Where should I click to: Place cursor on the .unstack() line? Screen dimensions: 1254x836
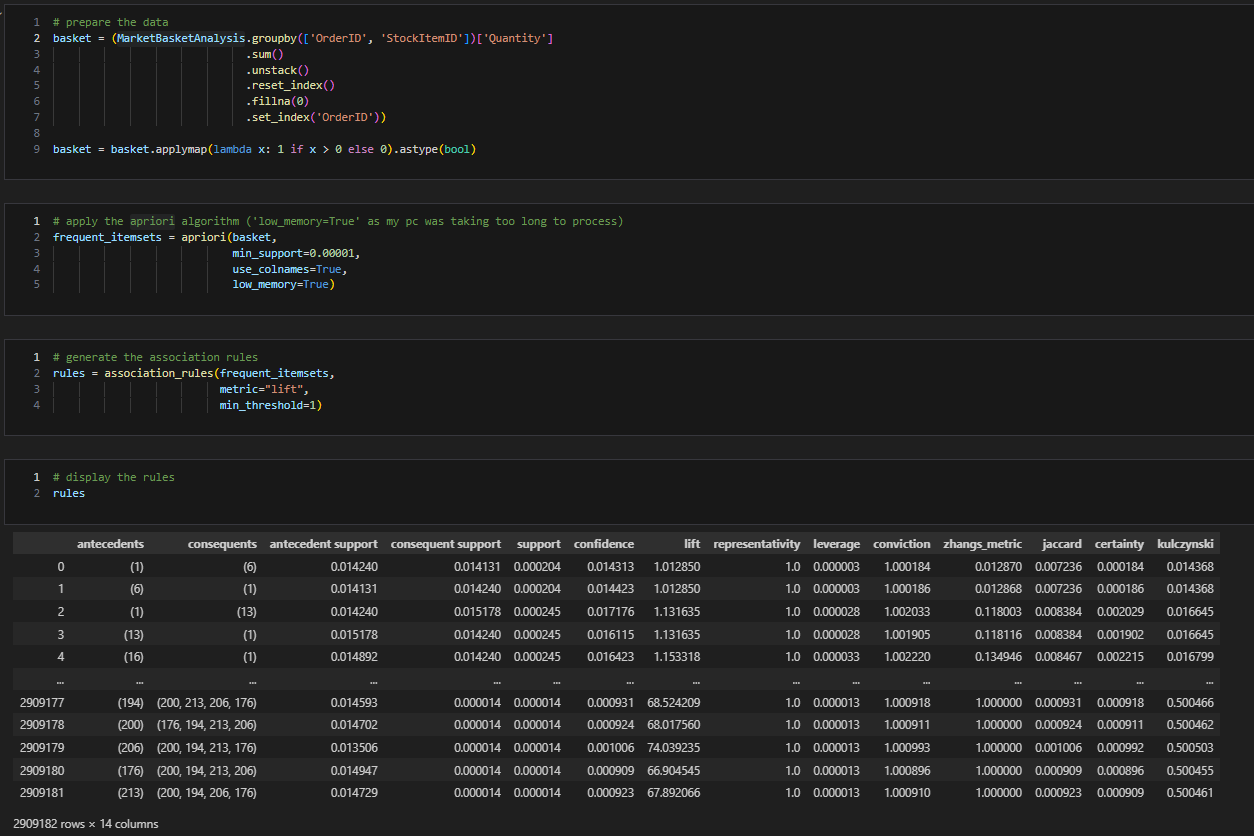(x=277, y=70)
